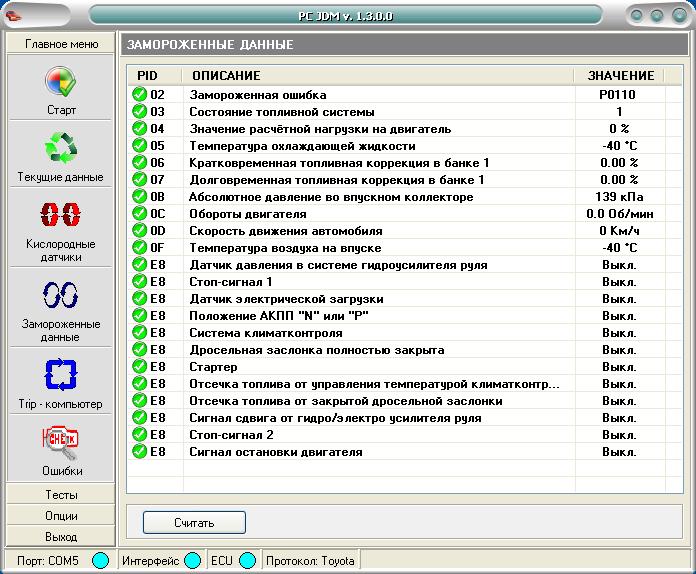
Task: Click the ECU connection status indicator
Action: 247,561
